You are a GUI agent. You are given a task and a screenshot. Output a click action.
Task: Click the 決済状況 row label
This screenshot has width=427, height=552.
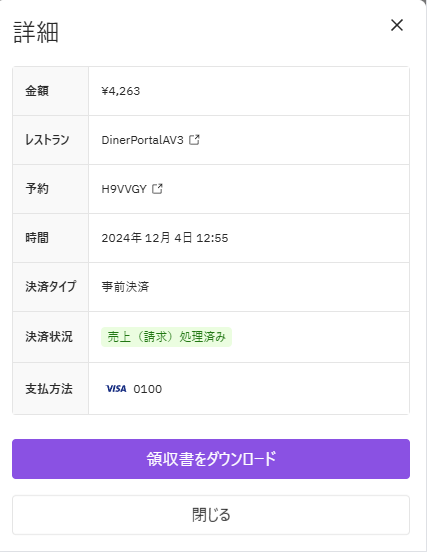click(49, 337)
